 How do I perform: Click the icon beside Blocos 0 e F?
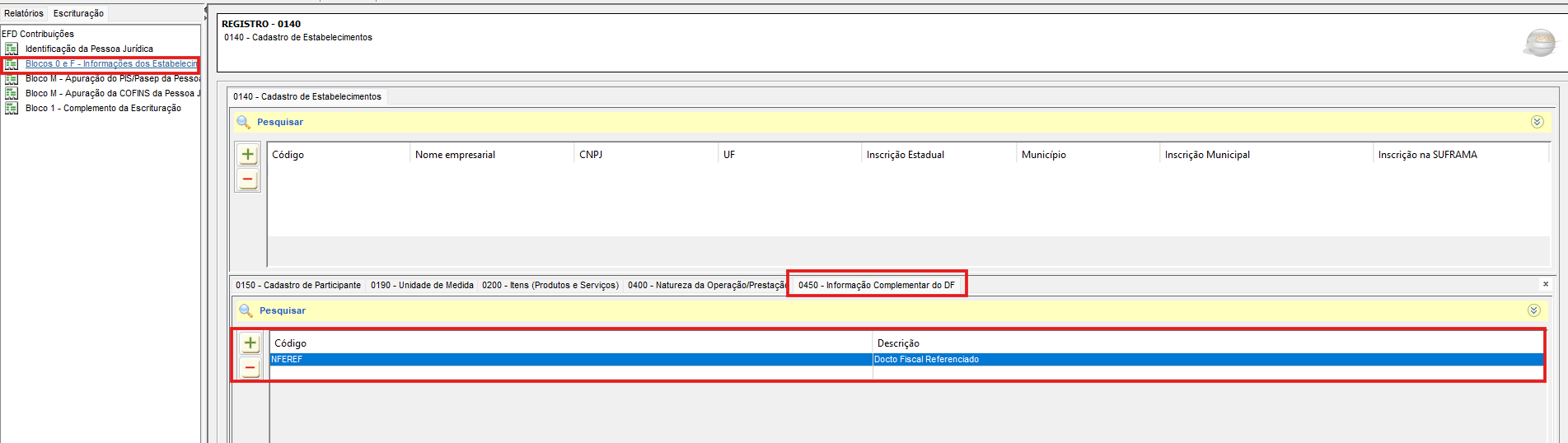(x=12, y=63)
